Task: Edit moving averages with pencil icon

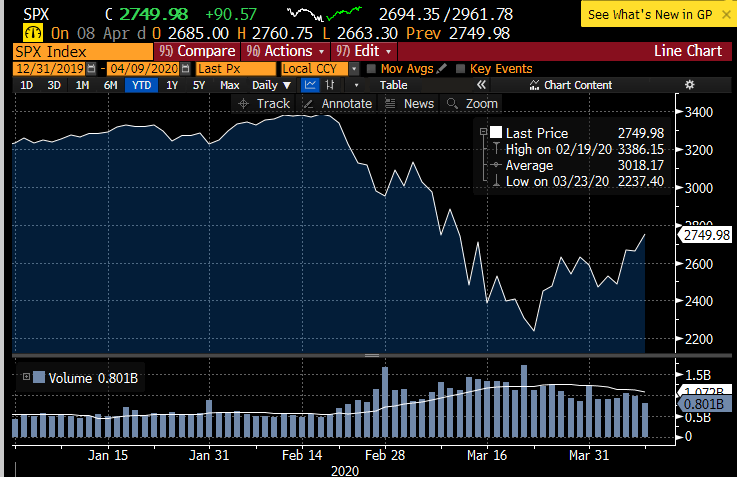Action: pos(441,69)
